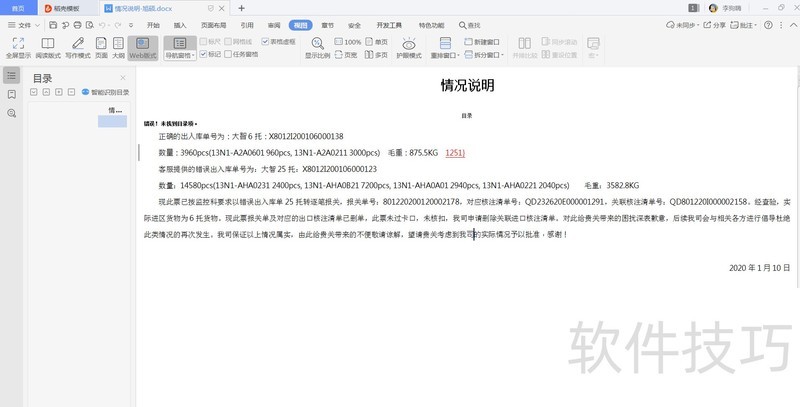The width and height of the screenshot is (800, 407).
Task: Uncheck the 标记 markup checkbox
Action: coord(210,54)
